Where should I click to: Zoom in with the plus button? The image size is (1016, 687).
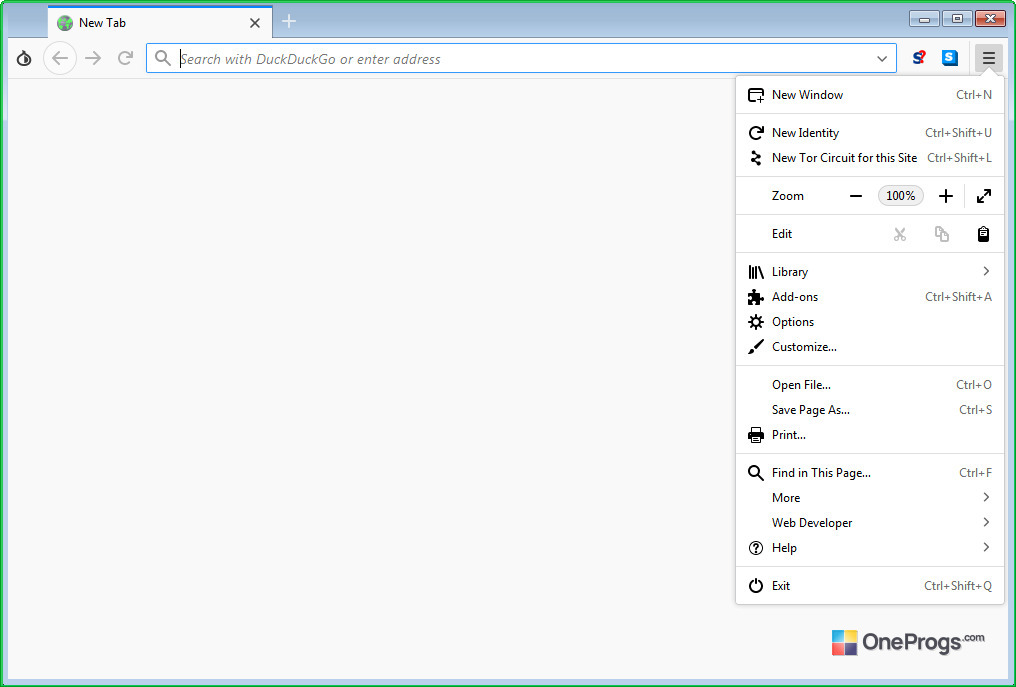tap(946, 196)
